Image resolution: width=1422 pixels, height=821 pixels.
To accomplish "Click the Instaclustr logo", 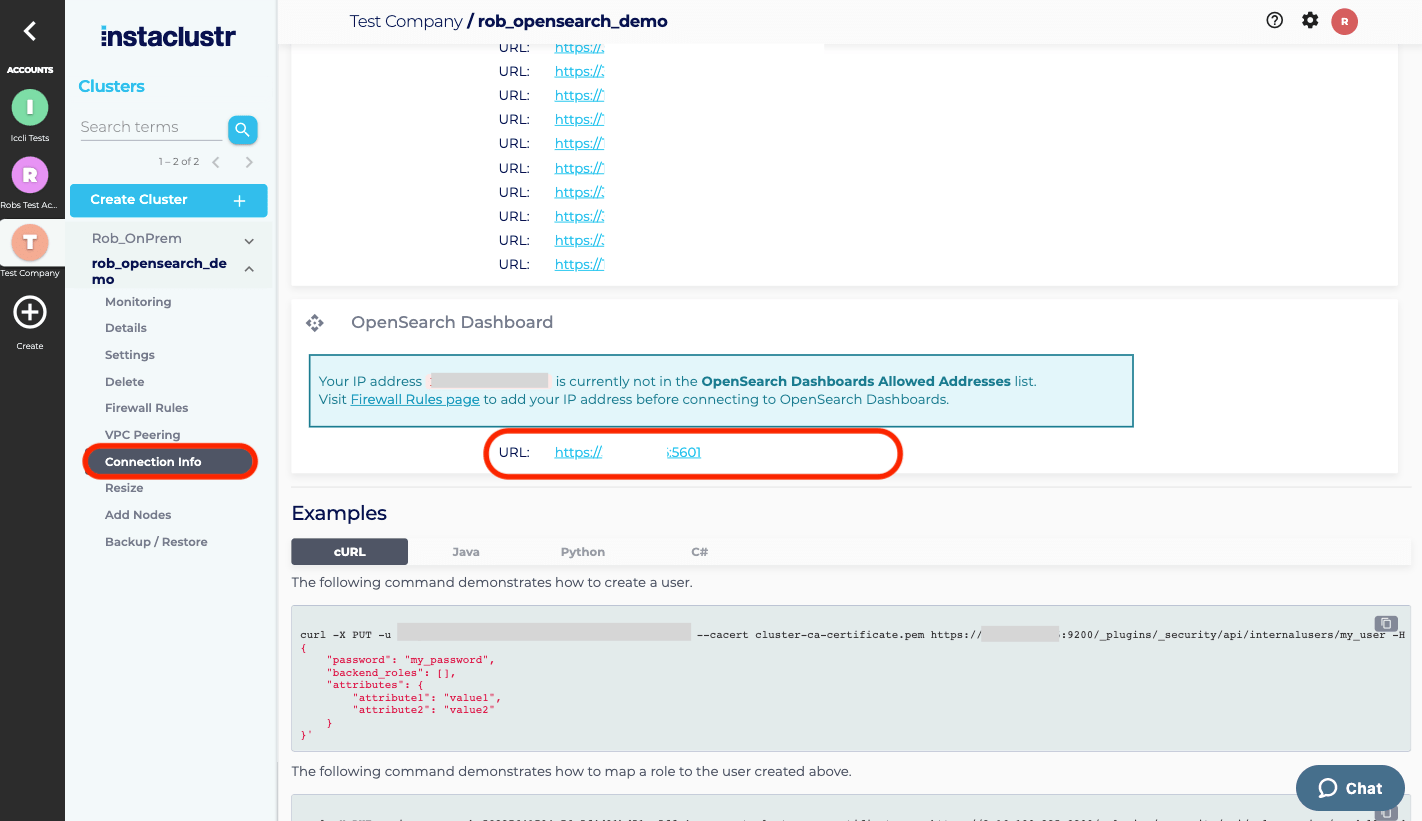I will (x=167, y=36).
